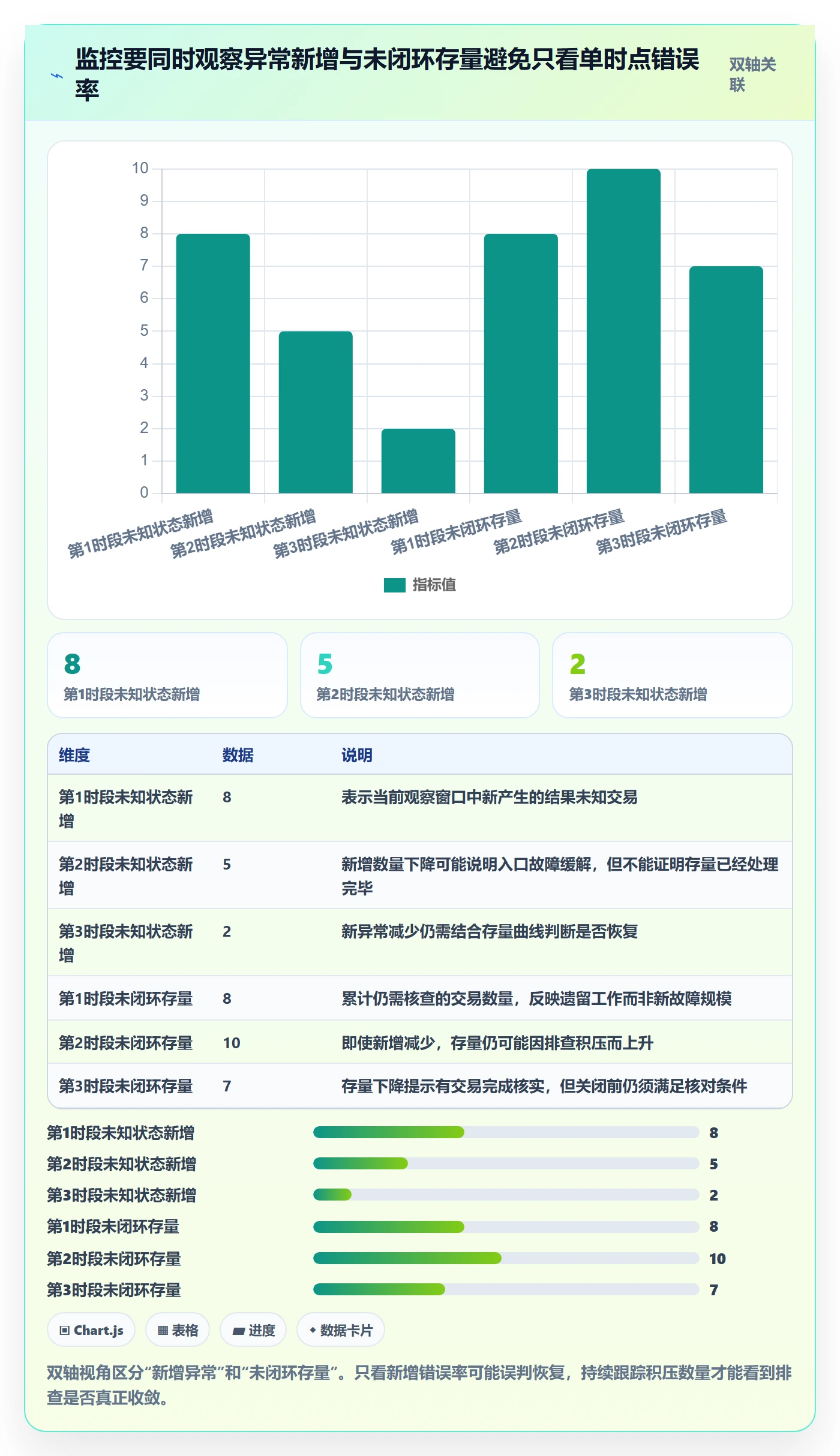Click the x-axis label 第2时段未闭环存量
This screenshot has height=1456, width=840.
tap(559, 533)
